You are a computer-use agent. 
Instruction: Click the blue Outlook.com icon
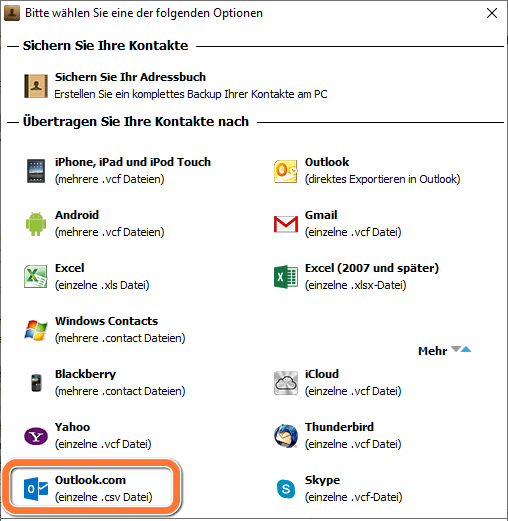(36, 489)
